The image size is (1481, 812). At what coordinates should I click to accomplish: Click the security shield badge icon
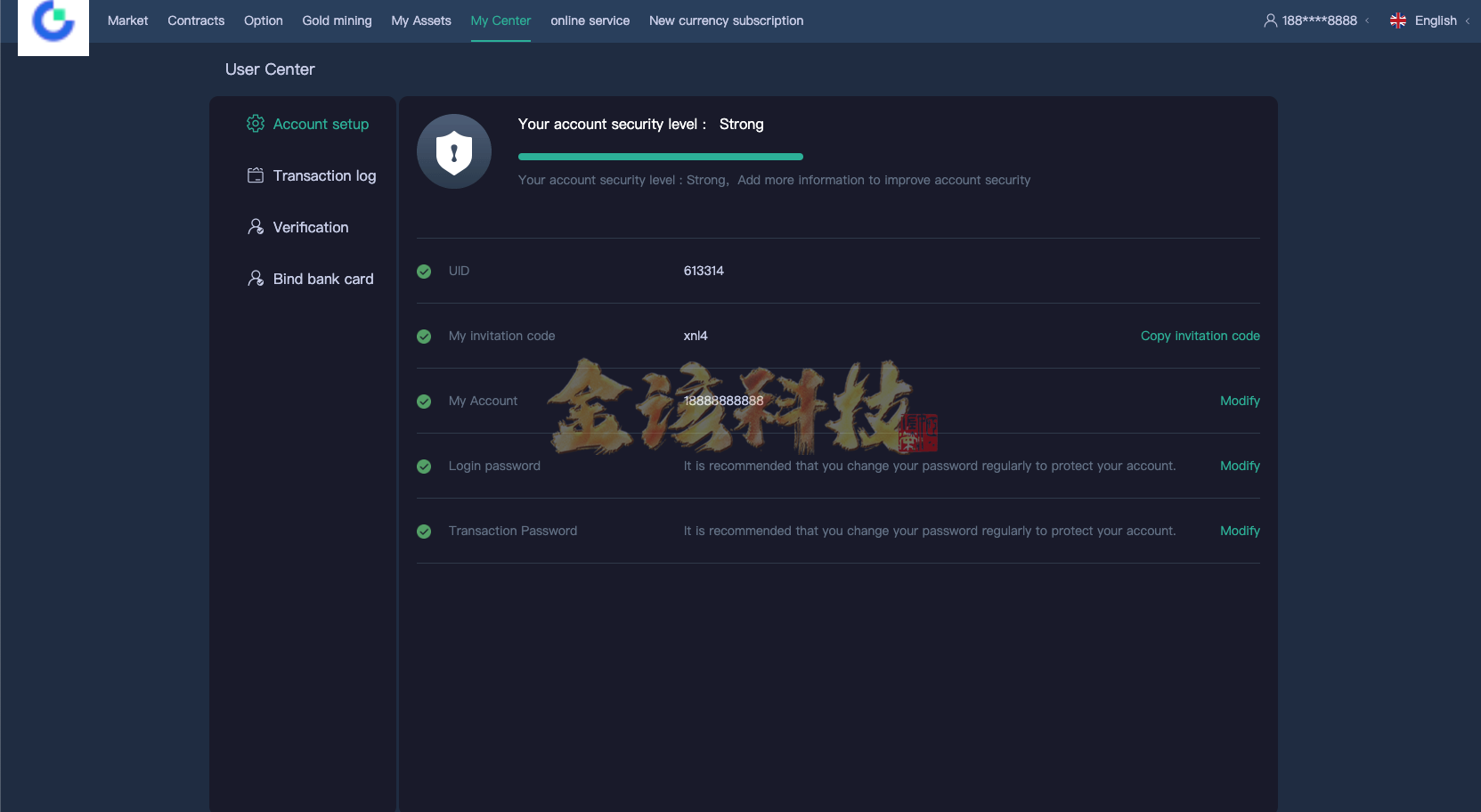[x=453, y=151]
